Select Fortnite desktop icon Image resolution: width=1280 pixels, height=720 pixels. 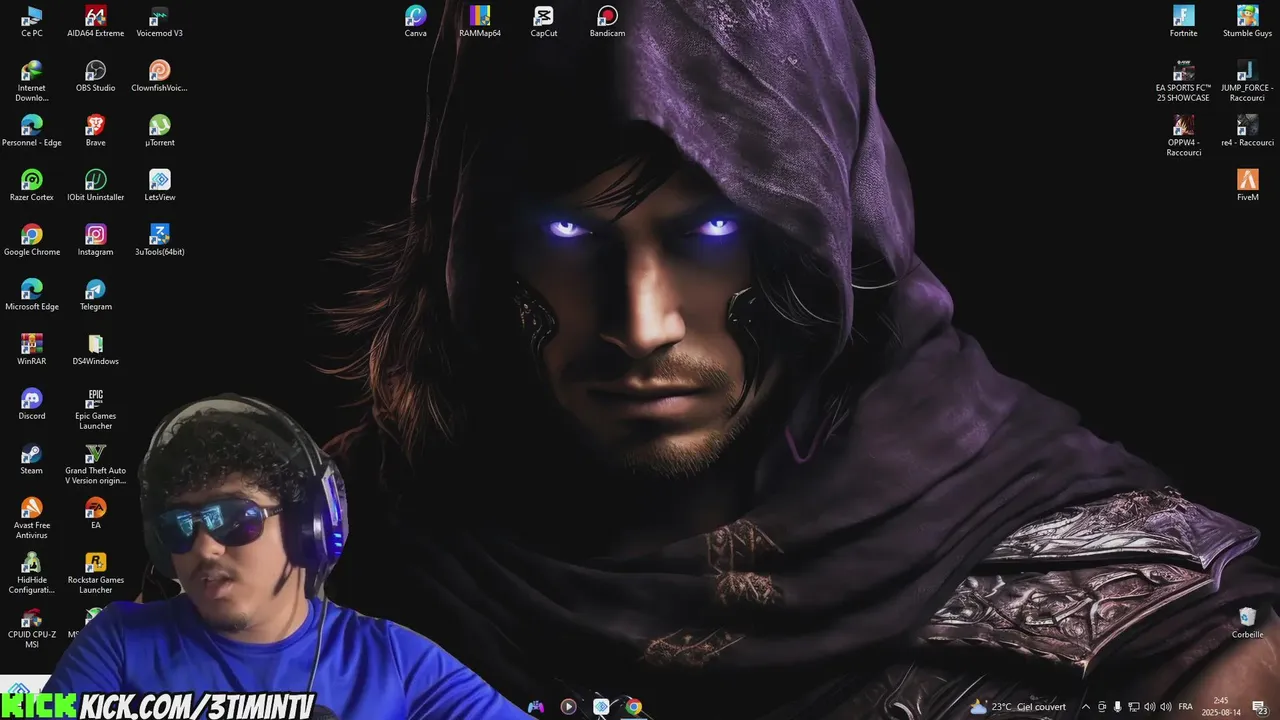coord(1184,22)
